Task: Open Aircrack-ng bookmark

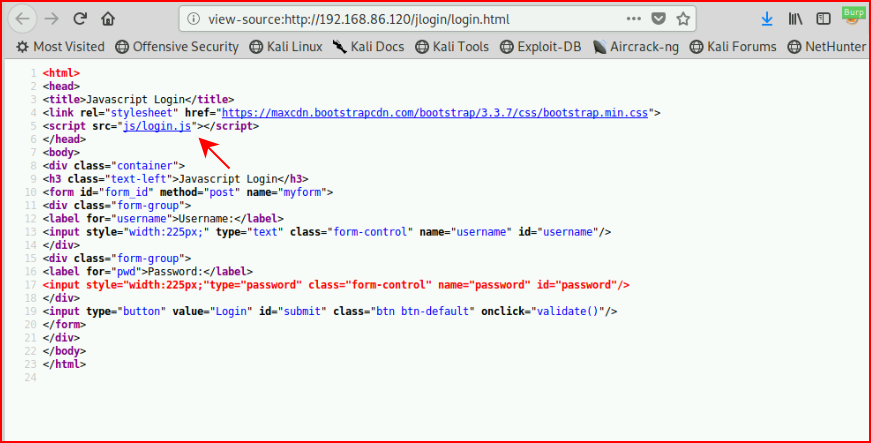Action: click(x=635, y=47)
